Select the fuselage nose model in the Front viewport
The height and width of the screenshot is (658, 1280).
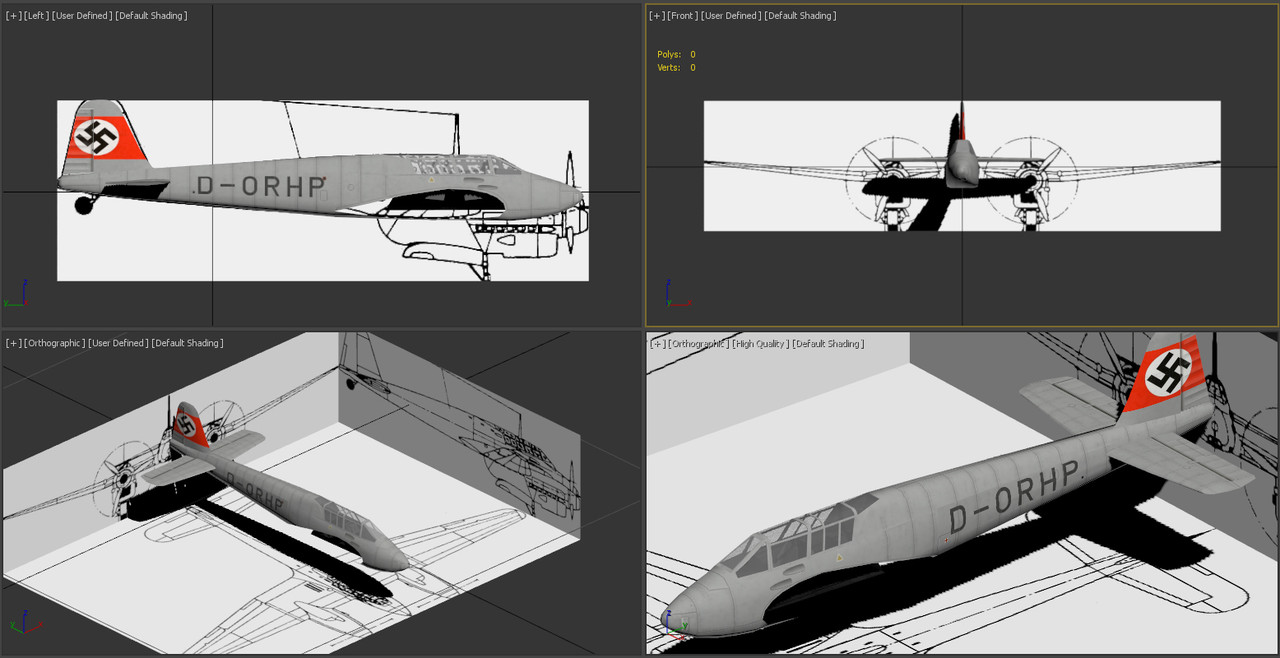(x=961, y=163)
